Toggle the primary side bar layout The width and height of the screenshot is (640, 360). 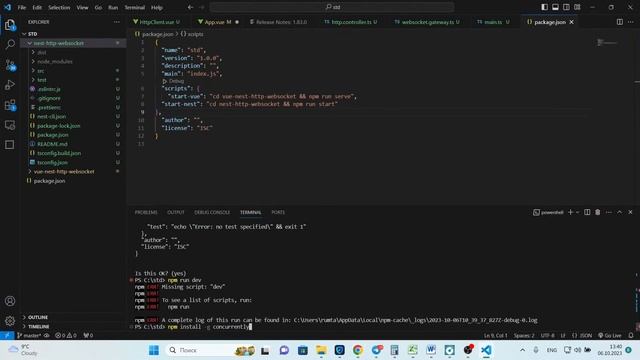click(544, 7)
